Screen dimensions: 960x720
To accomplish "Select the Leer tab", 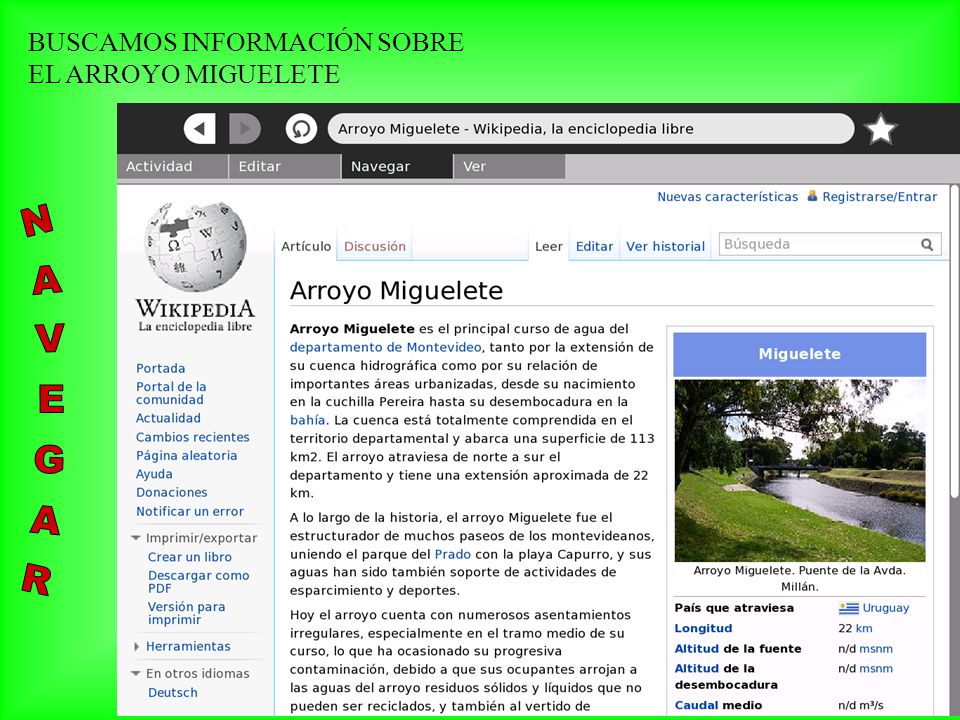I will [549, 246].
